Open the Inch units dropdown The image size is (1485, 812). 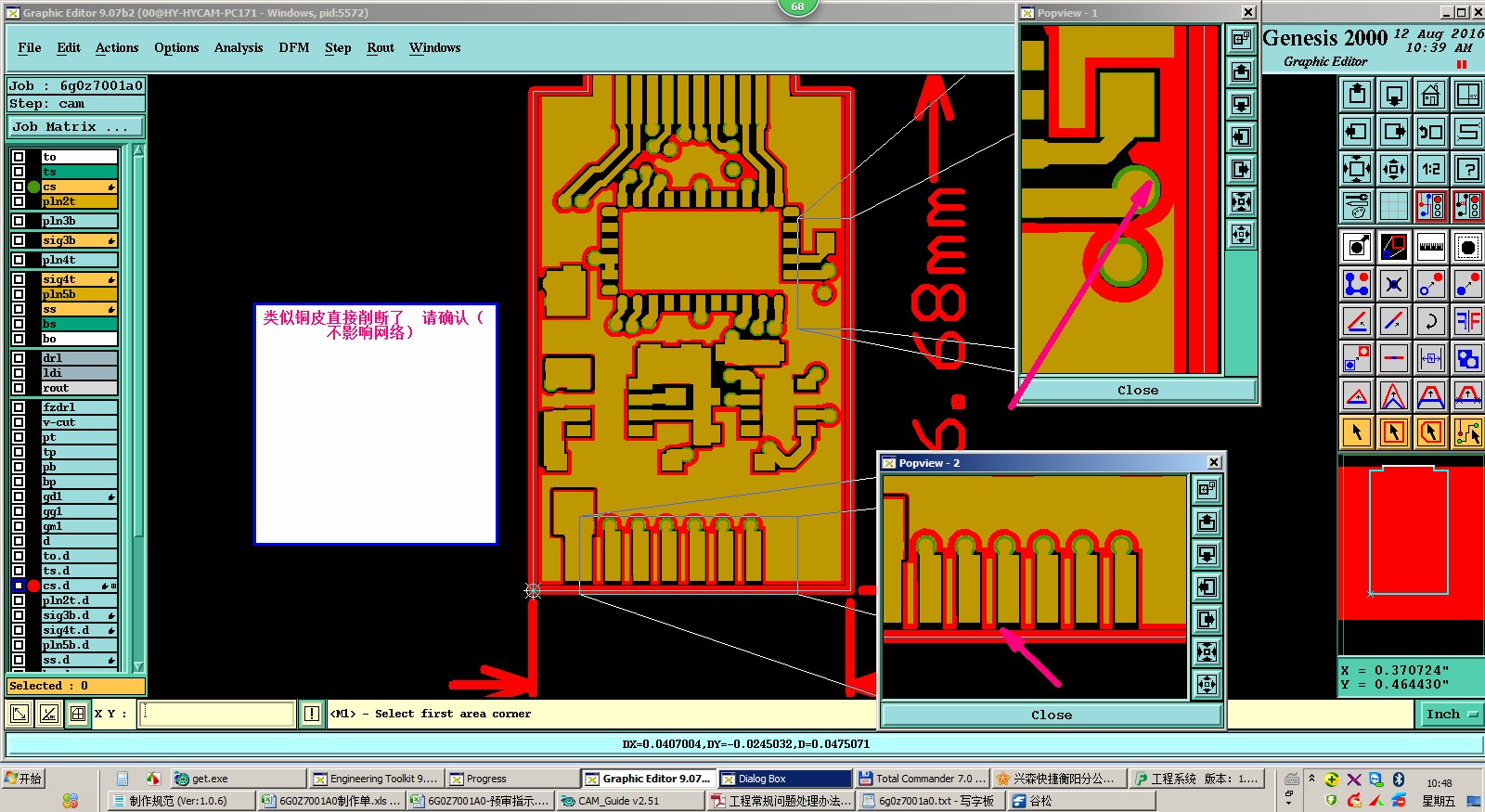[x=1451, y=714]
